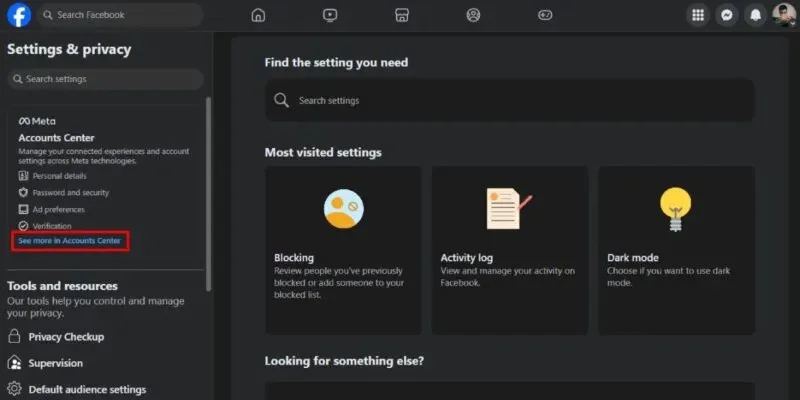
Task: Click 'Most visited settings' heading
Action: (x=323, y=153)
